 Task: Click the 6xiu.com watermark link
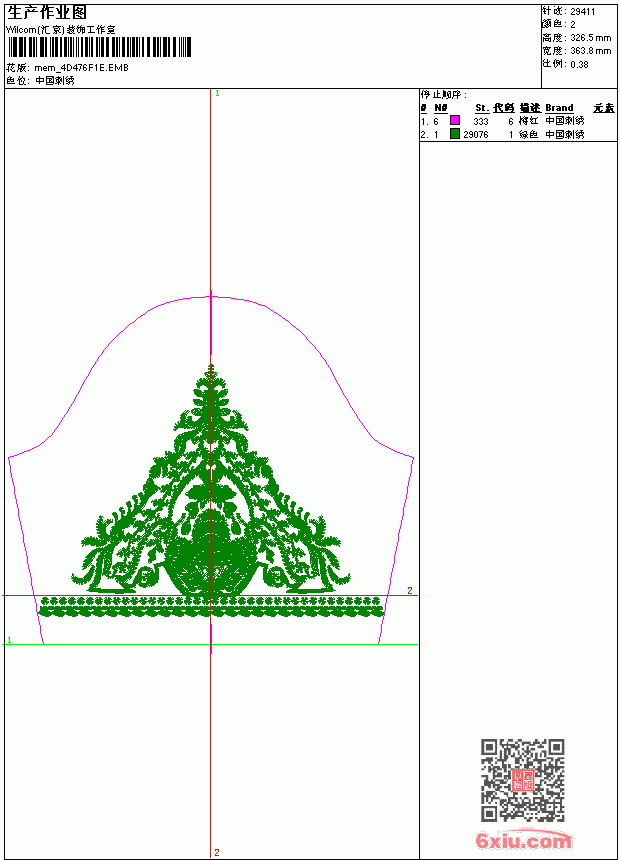point(523,840)
